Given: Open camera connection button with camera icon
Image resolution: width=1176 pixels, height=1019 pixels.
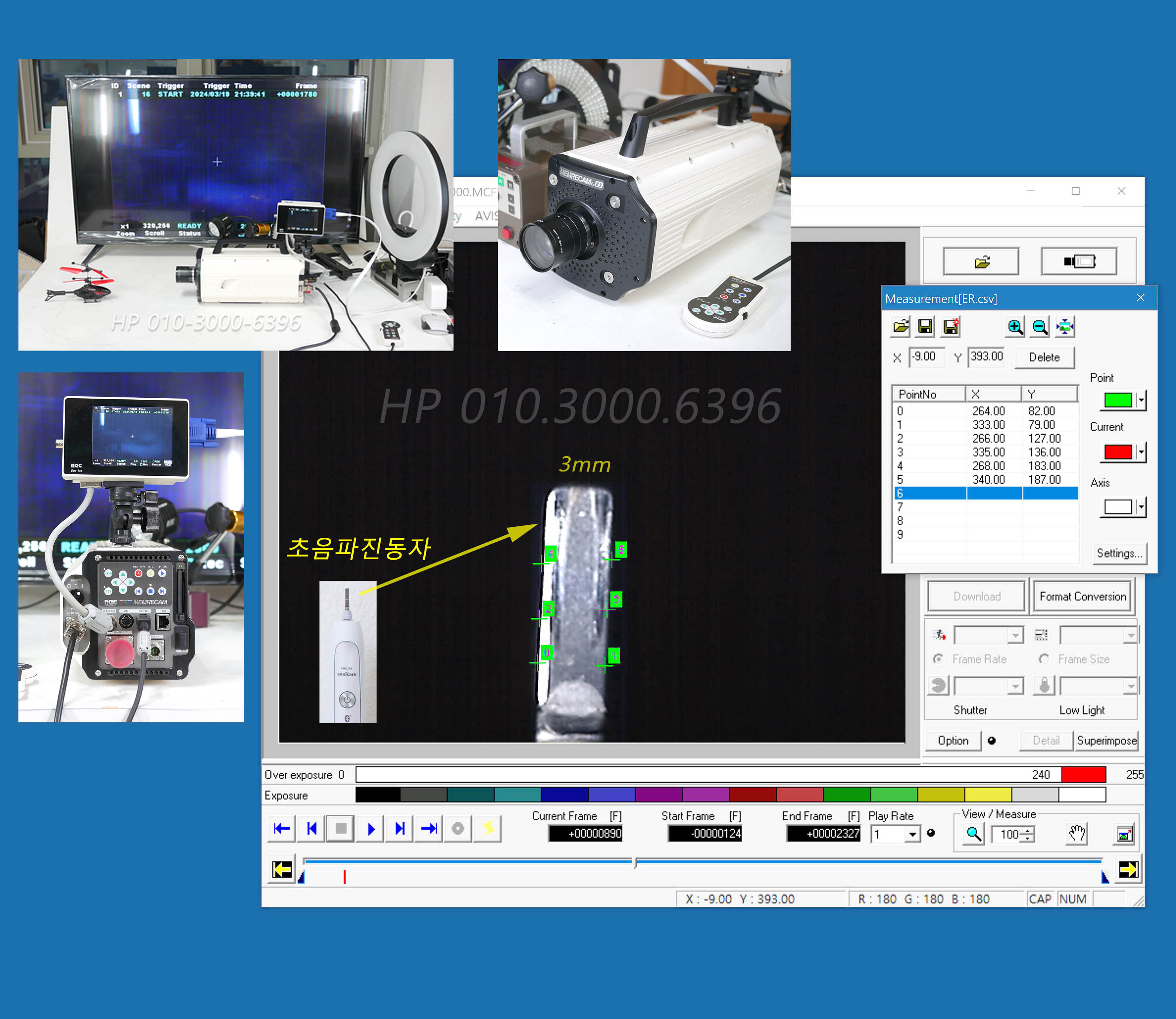Looking at the screenshot, I should [1079, 261].
